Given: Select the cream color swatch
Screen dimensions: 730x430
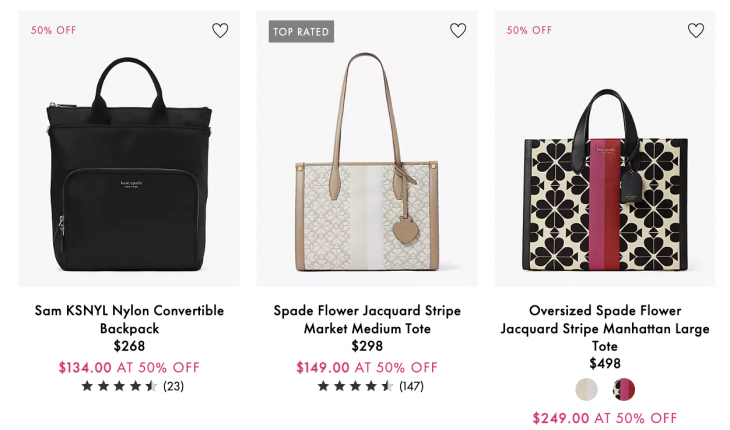Looking at the screenshot, I should tap(587, 389).
